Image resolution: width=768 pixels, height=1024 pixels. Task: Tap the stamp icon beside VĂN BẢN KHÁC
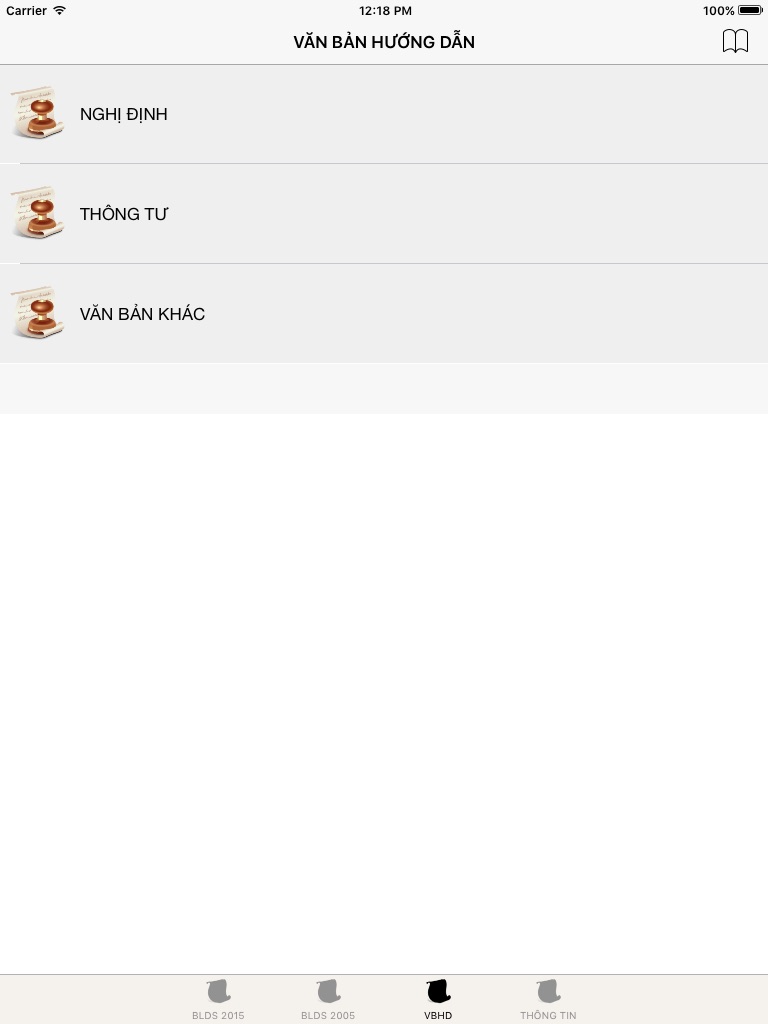38,312
